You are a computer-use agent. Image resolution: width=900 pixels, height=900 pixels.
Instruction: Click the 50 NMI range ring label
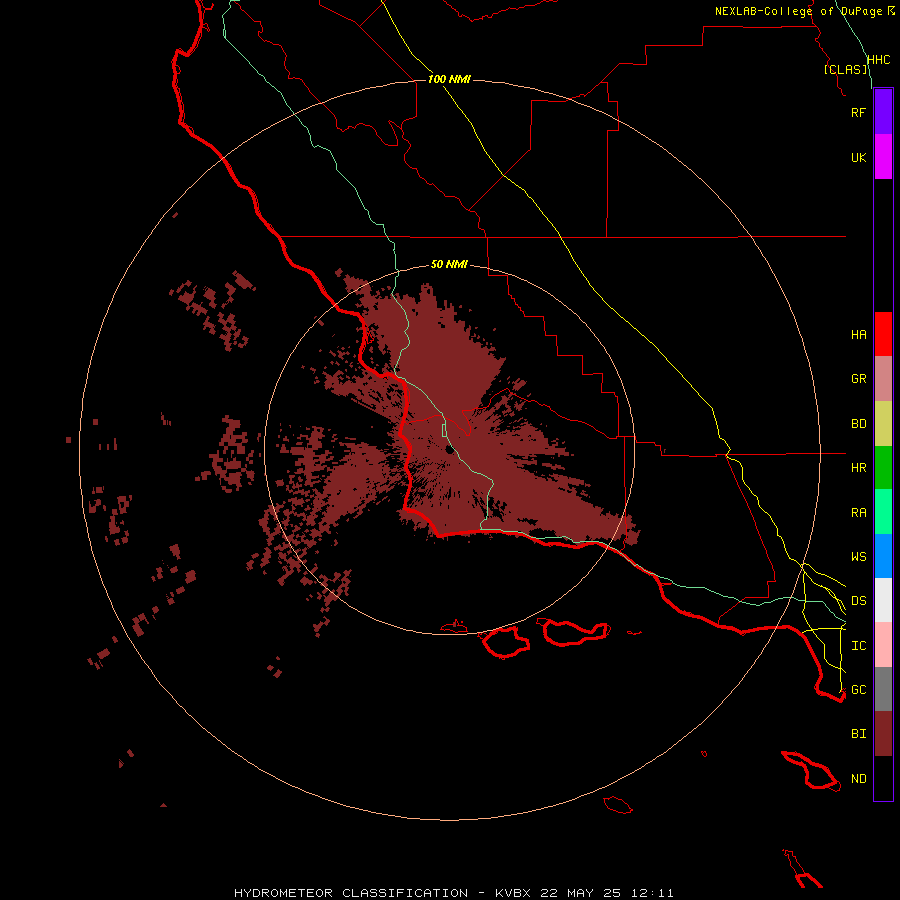click(449, 264)
